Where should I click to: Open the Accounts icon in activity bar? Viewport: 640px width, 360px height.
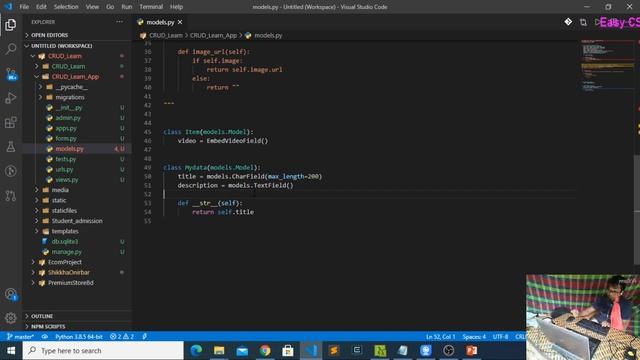coord(11,294)
